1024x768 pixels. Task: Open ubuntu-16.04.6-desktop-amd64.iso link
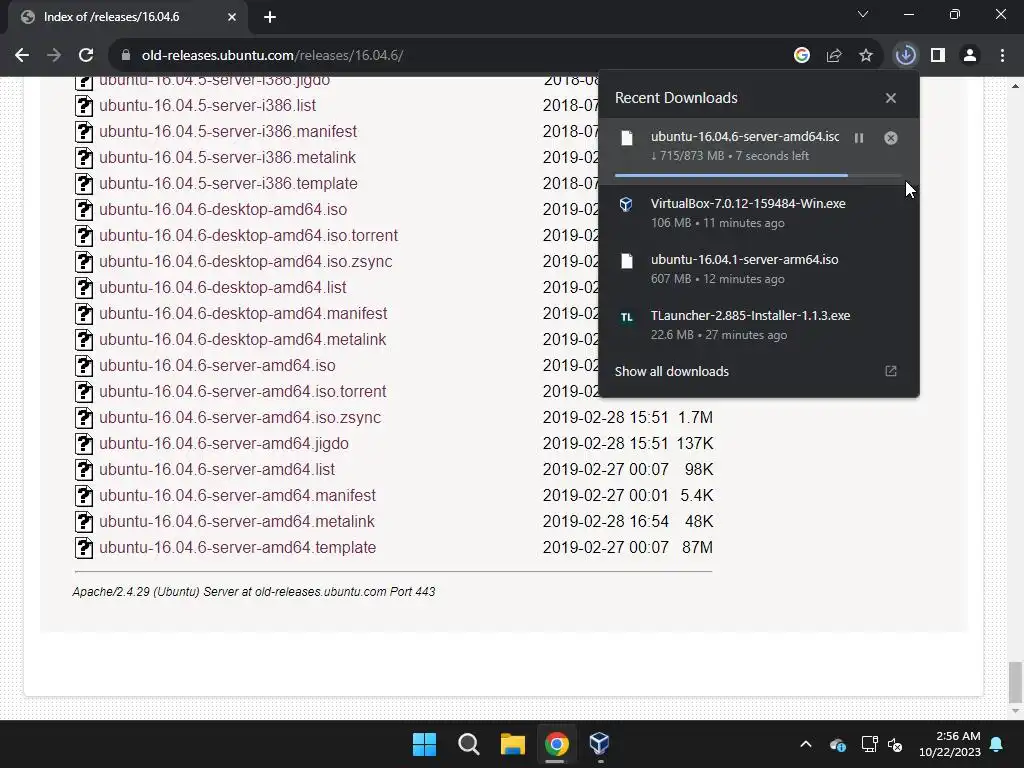tap(223, 210)
